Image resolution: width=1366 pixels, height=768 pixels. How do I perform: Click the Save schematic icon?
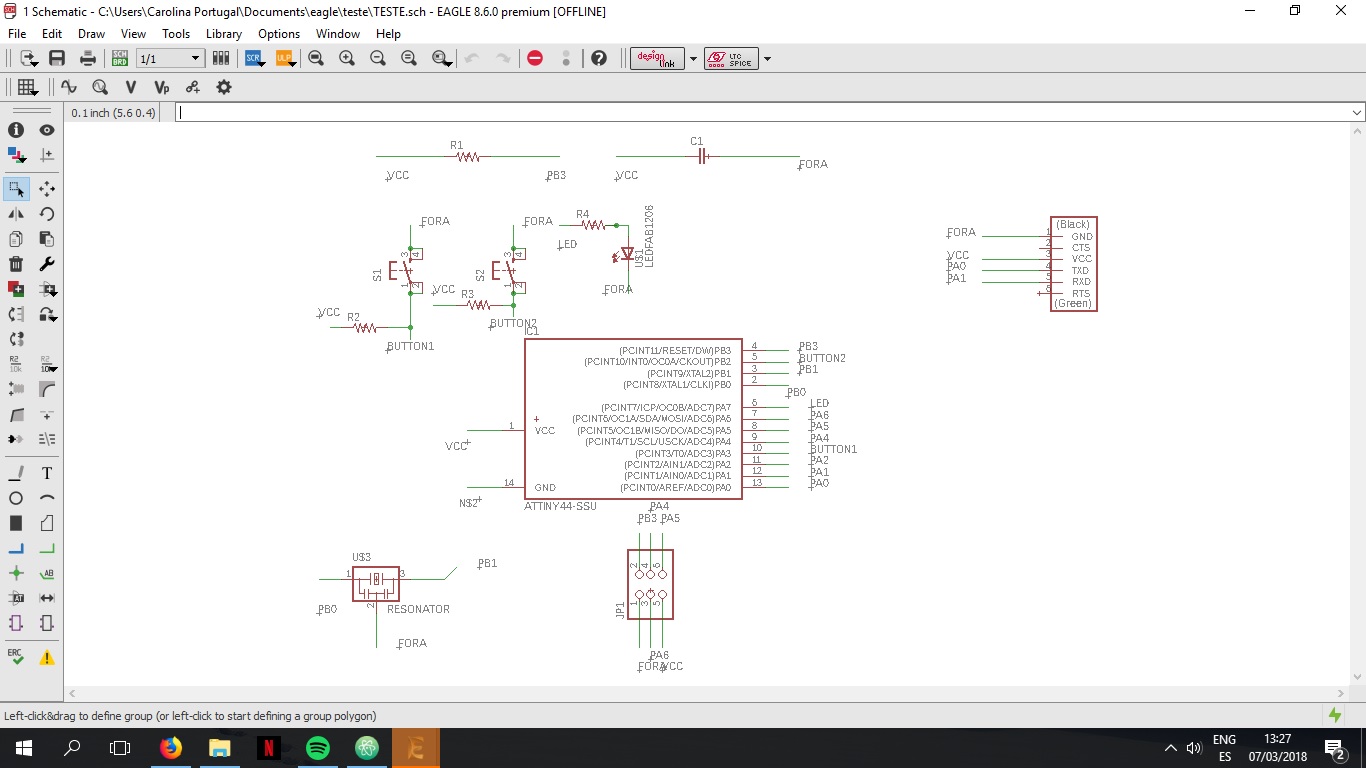57,58
